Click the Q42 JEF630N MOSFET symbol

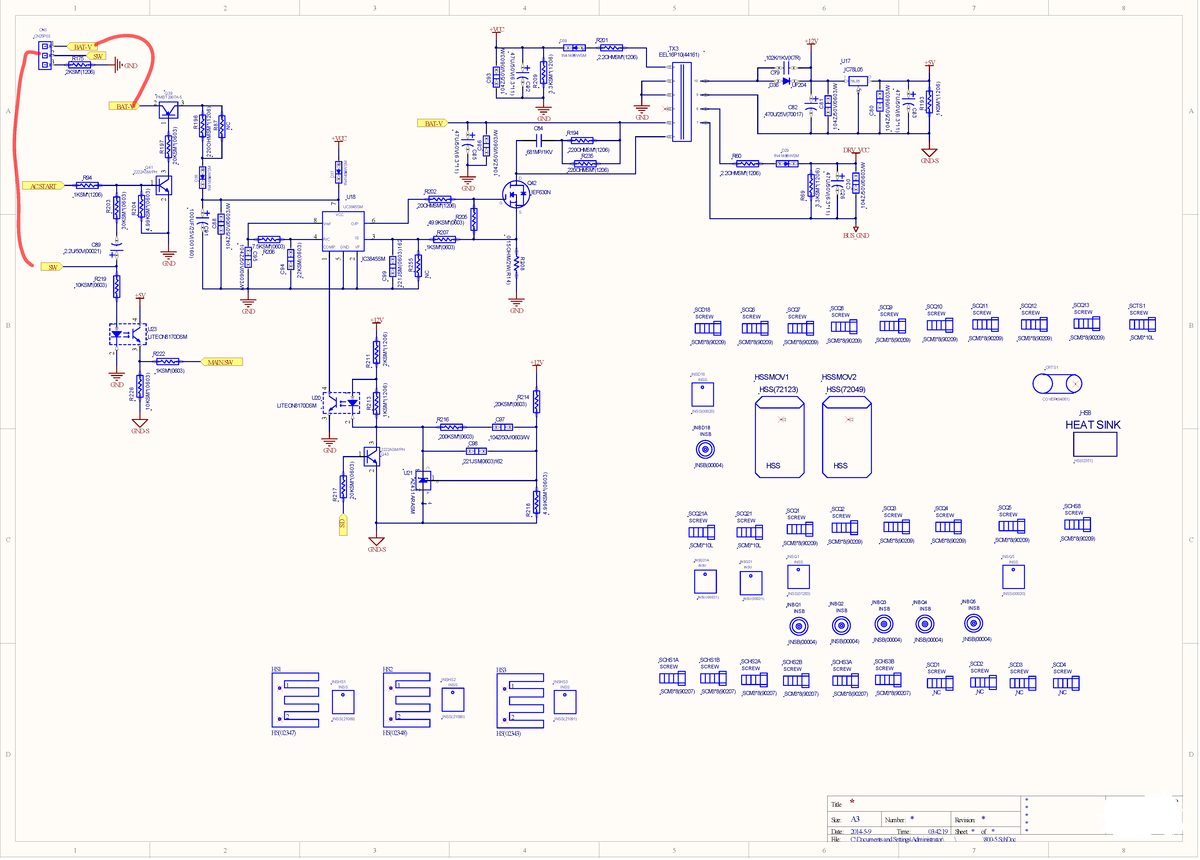pyautogui.click(x=512, y=195)
